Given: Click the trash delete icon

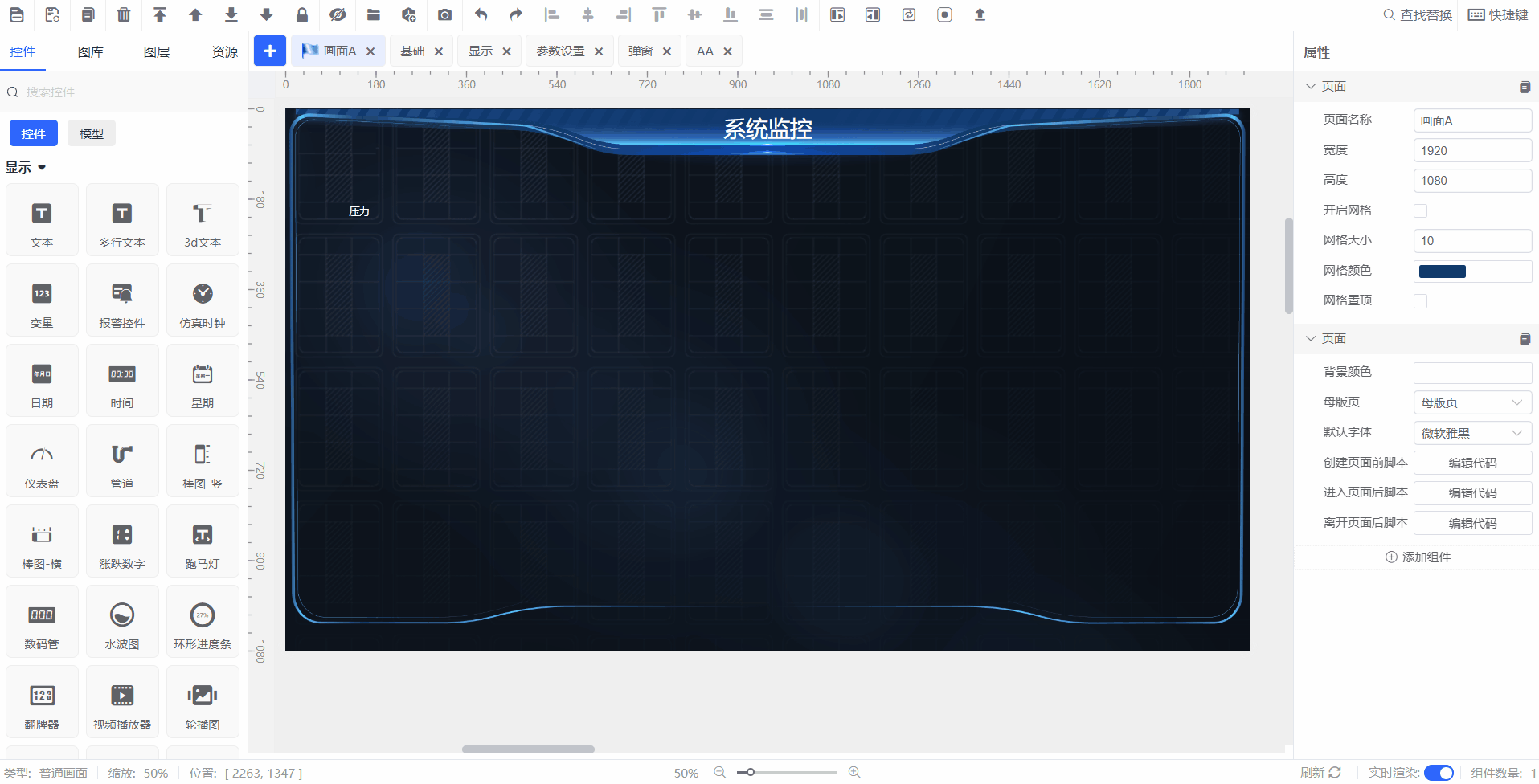Looking at the screenshot, I should [124, 14].
